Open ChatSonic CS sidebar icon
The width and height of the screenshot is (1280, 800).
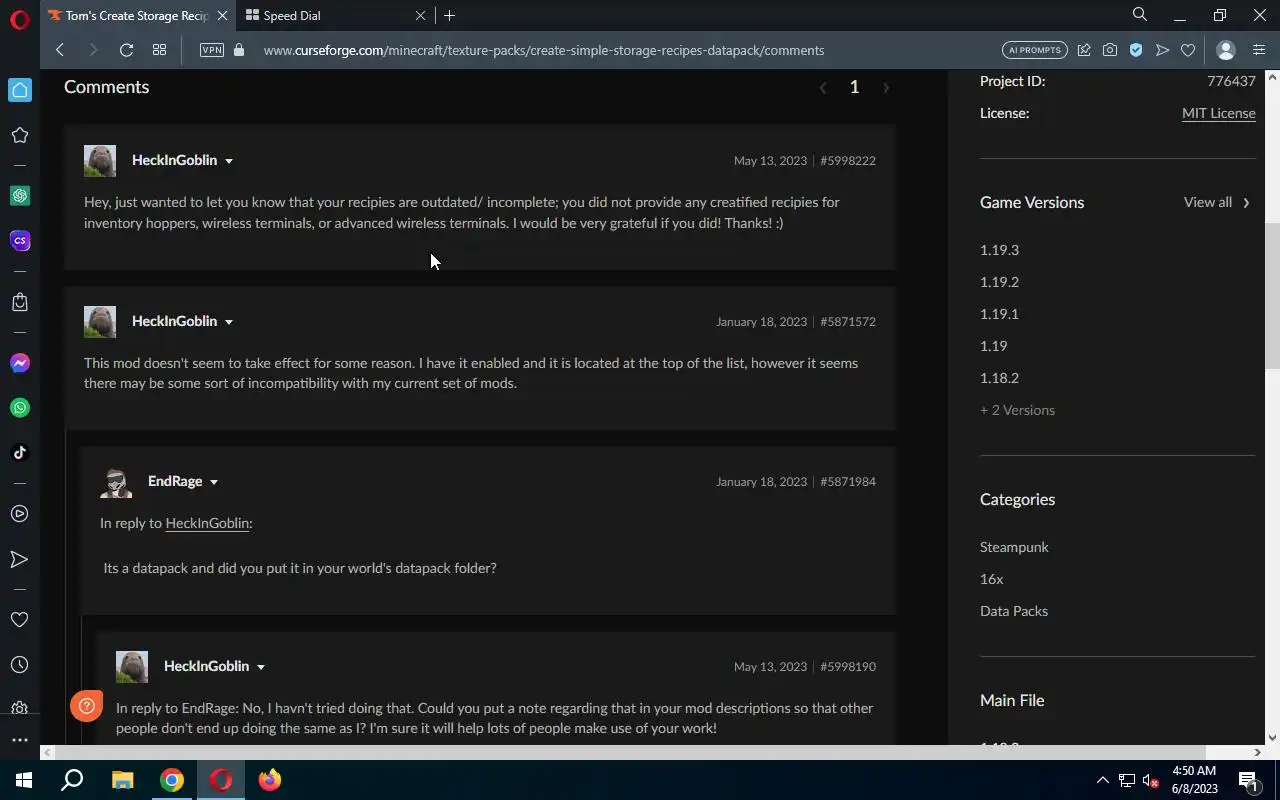point(19,241)
